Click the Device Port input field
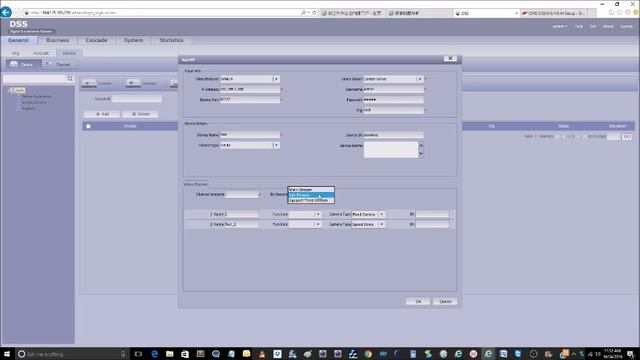This screenshot has height=360, width=640. coord(250,100)
